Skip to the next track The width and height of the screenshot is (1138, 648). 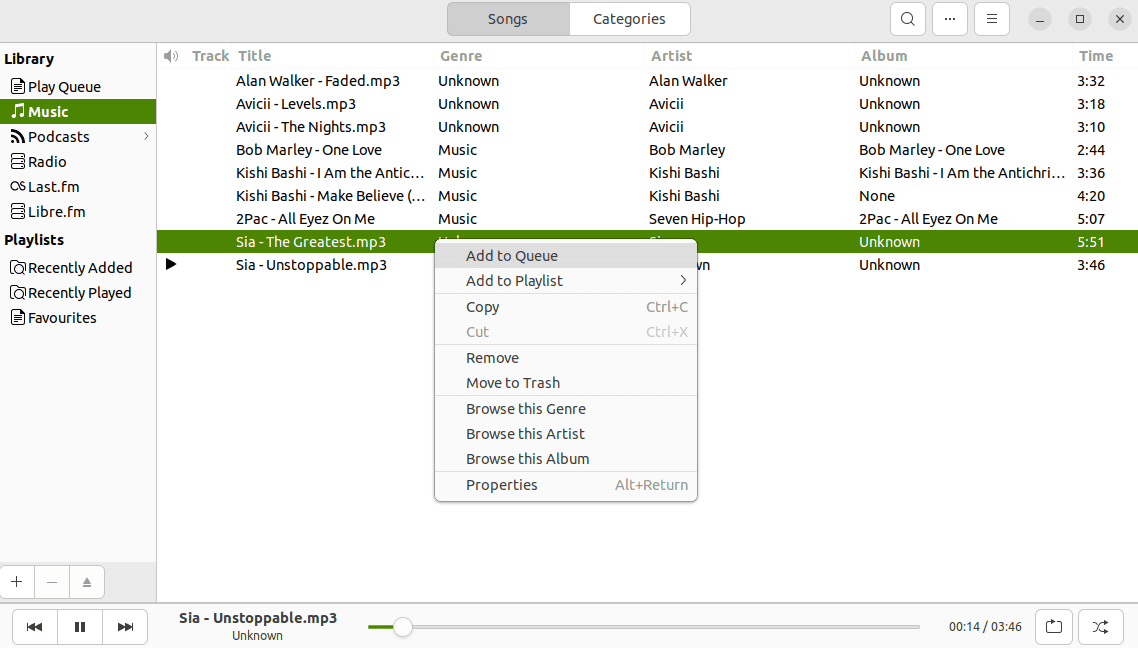pyautogui.click(x=125, y=627)
